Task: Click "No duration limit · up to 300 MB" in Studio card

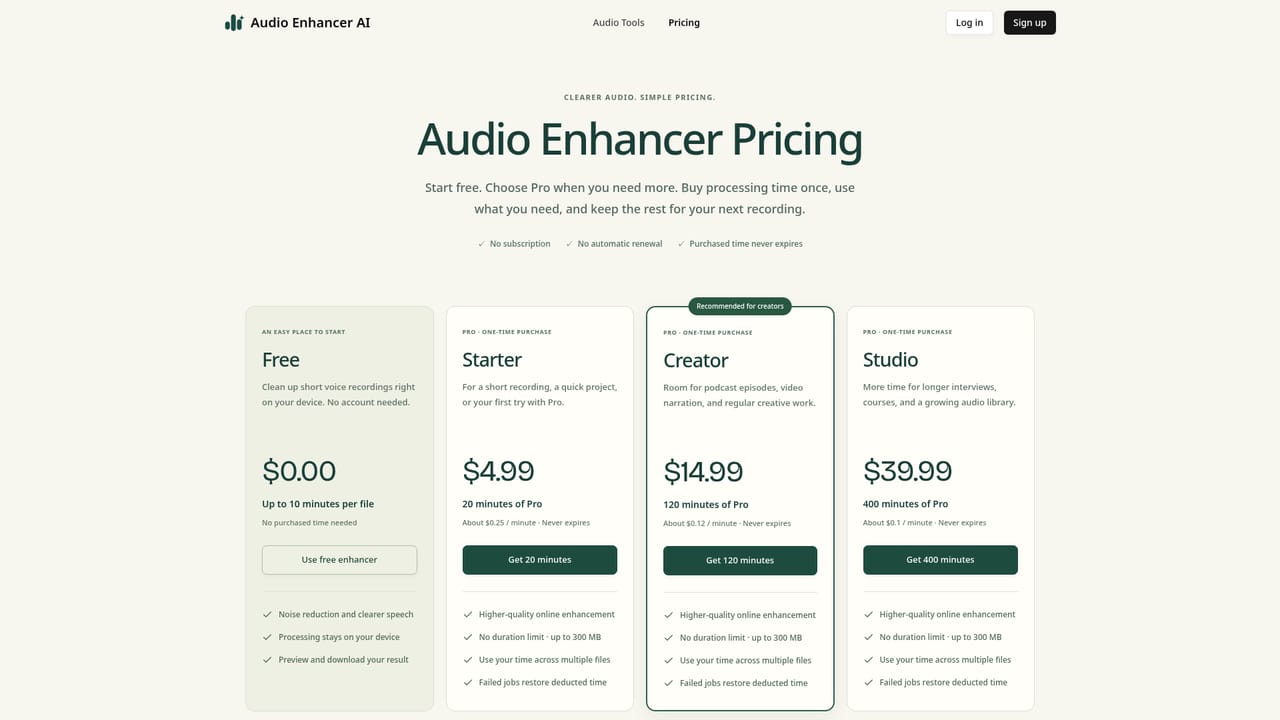Action: coord(940,637)
